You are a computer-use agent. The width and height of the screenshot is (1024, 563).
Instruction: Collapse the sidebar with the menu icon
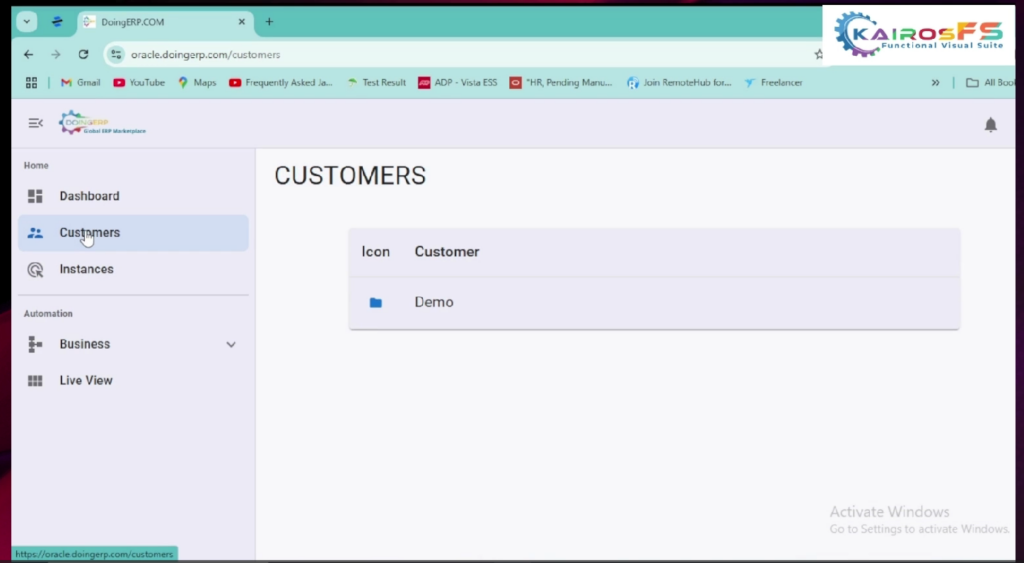coord(35,123)
